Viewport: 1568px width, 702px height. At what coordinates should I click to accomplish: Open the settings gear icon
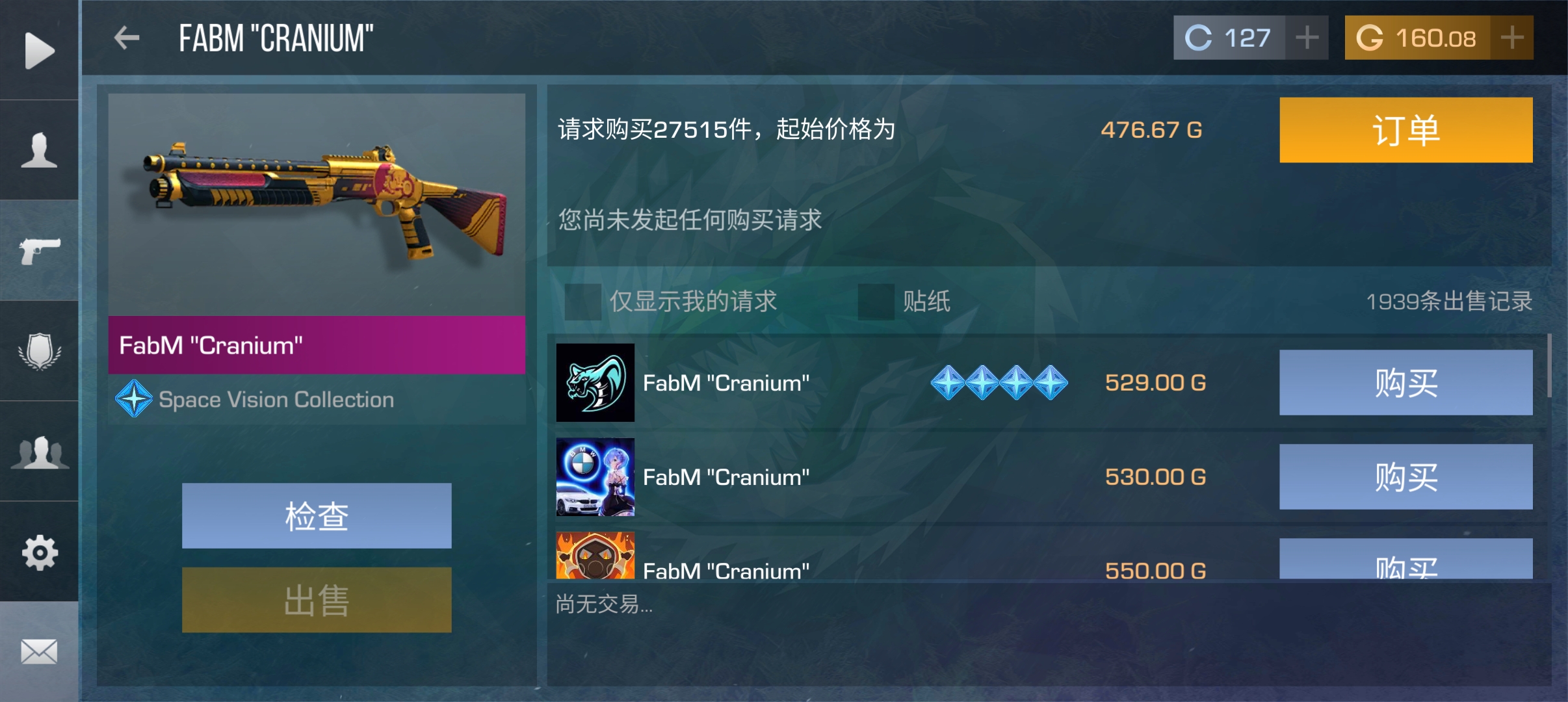coord(40,552)
